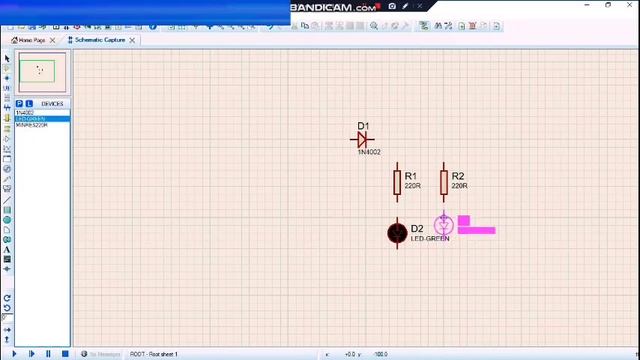Viewport: 640px width, 360px height.
Task: Select the 2D Graphics Box tool
Action: click(x=7, y=210)
